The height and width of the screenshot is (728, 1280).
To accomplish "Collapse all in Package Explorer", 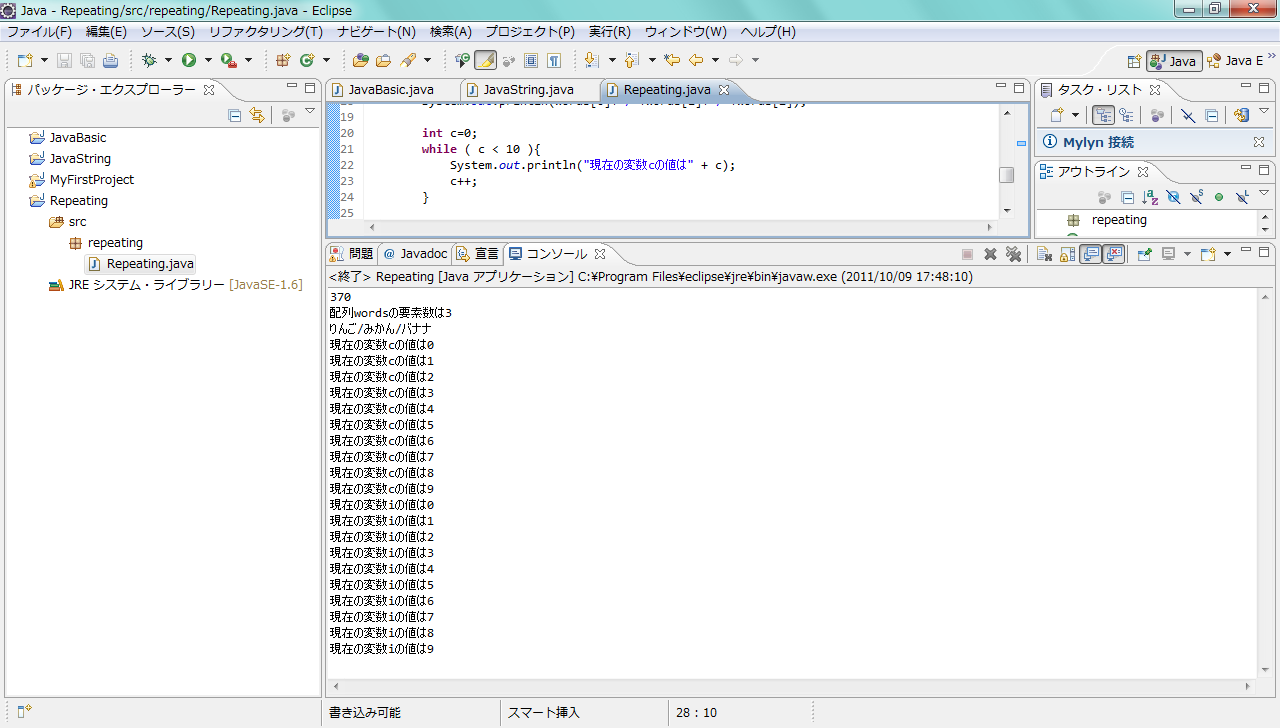I will click(x=235, y=115).
